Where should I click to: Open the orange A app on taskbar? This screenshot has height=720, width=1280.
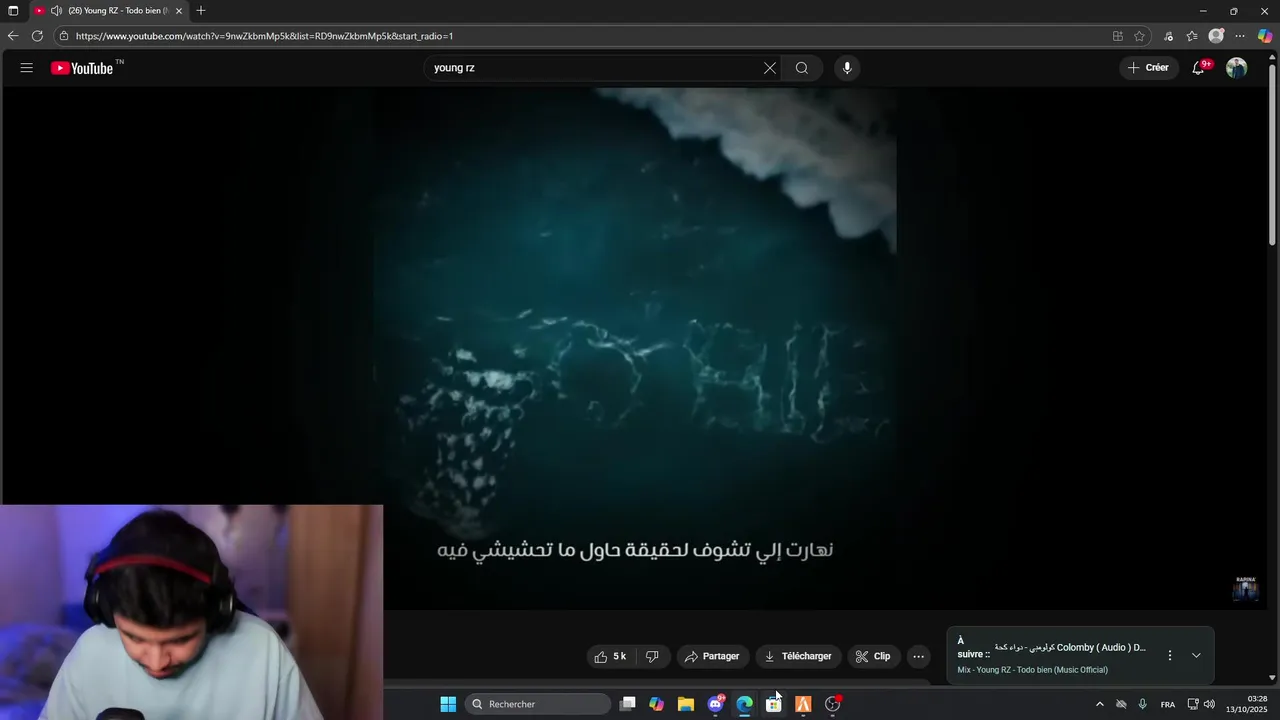[803, 704]
